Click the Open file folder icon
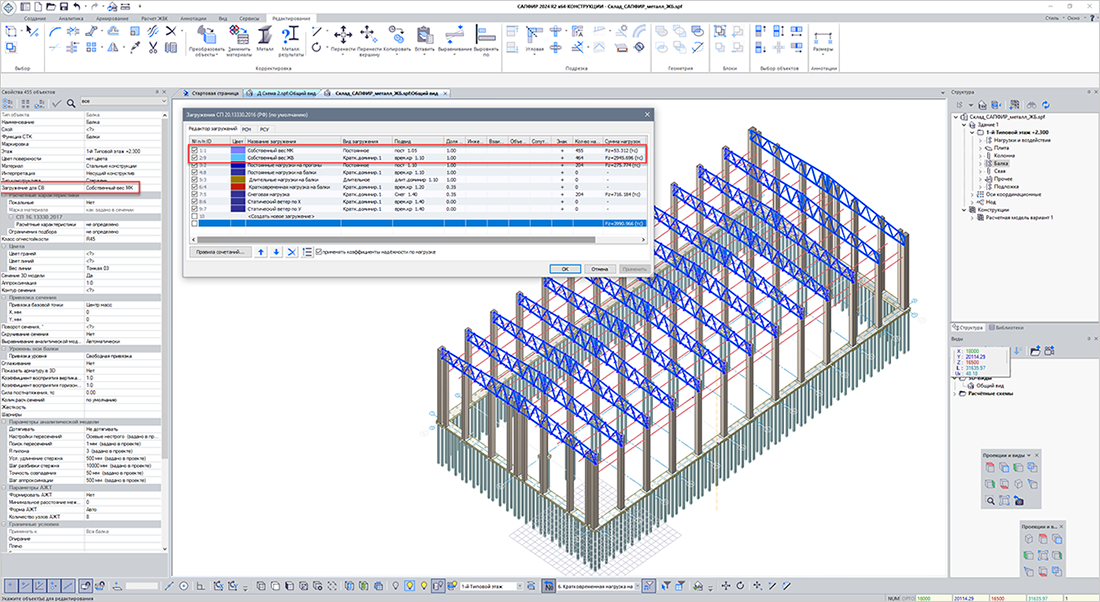Screen dimensions: 1100x602 coord(51,6)
